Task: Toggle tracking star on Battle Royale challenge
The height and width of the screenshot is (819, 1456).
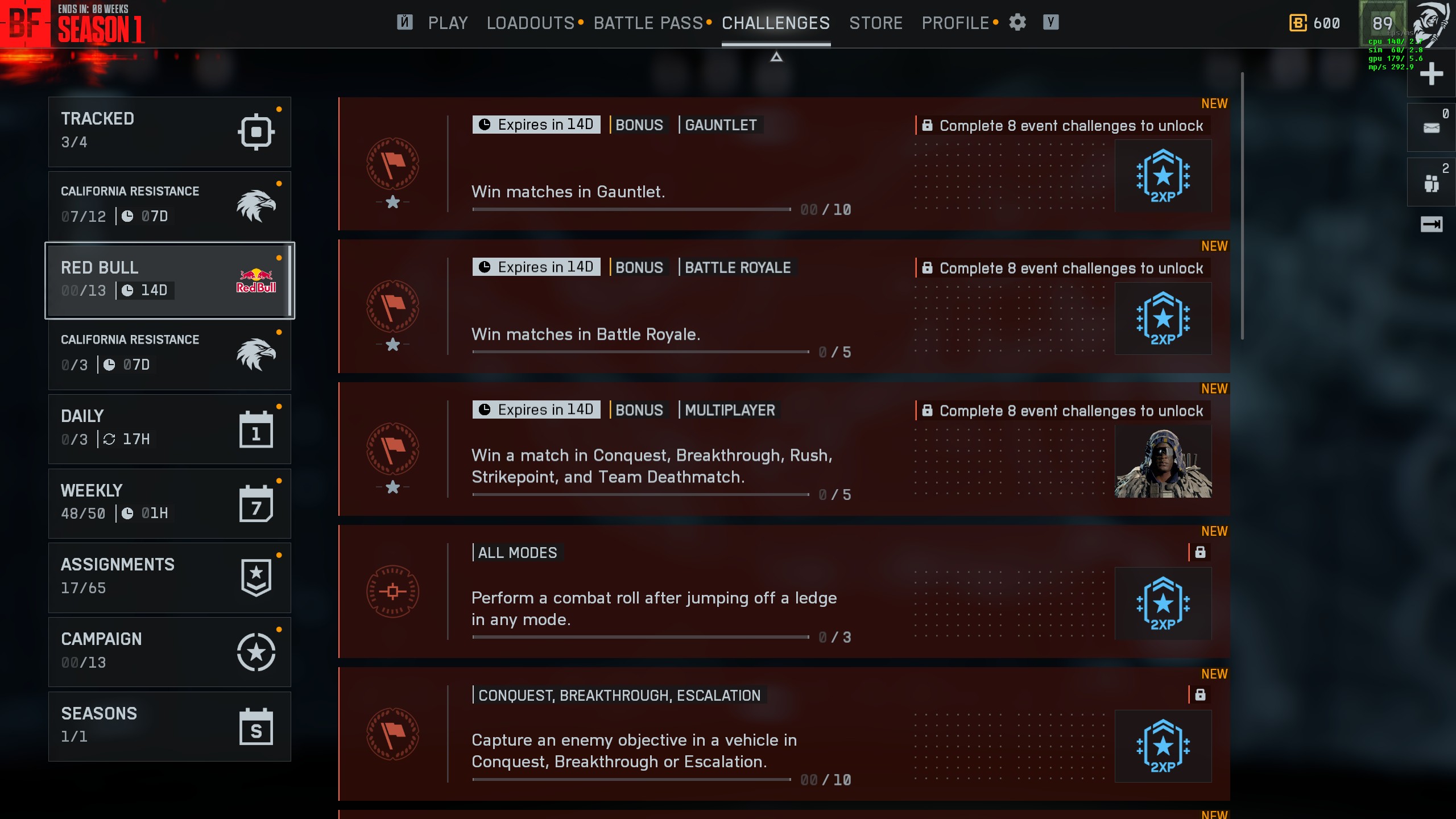Action: (392, 345)
